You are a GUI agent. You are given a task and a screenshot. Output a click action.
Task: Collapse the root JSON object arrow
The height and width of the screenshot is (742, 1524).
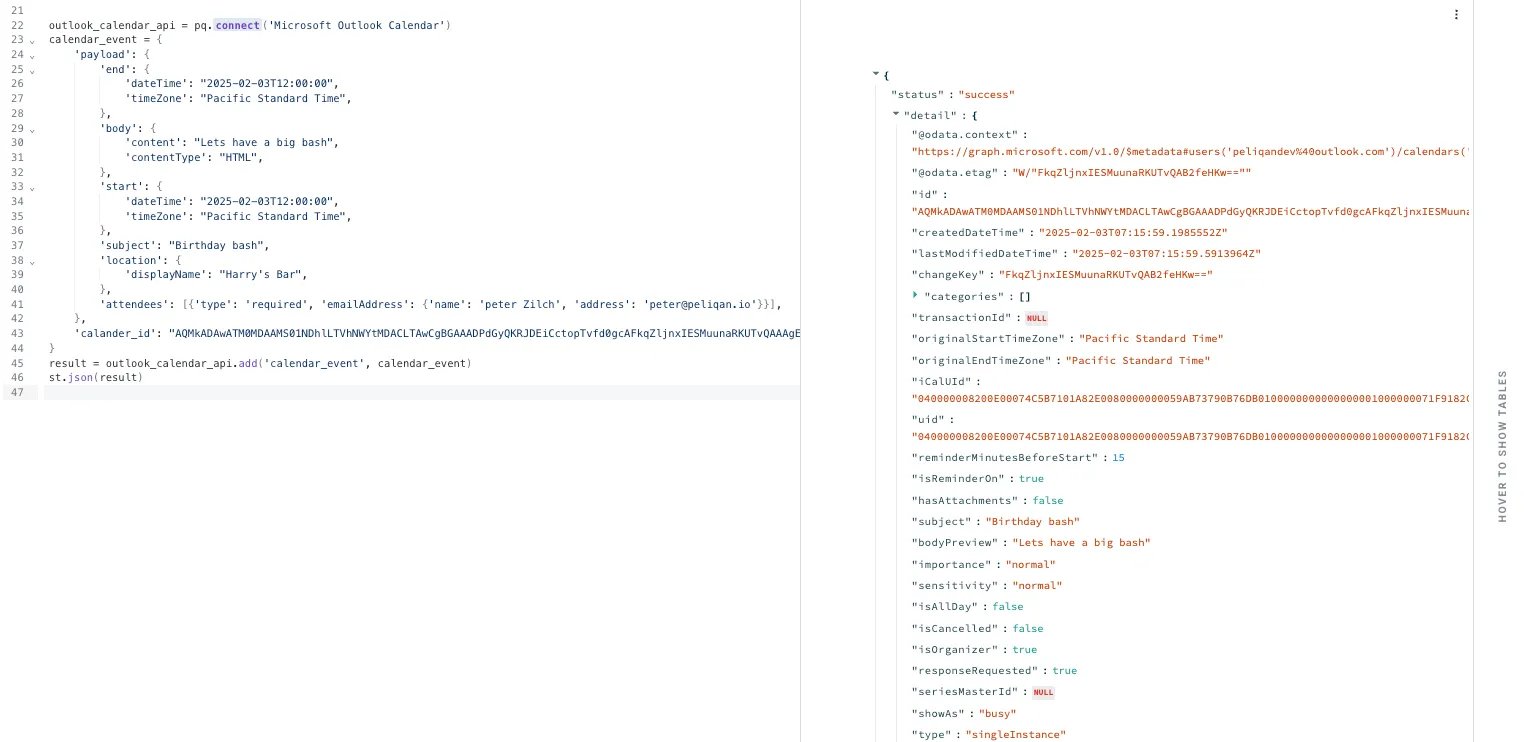tap(876, 74)
